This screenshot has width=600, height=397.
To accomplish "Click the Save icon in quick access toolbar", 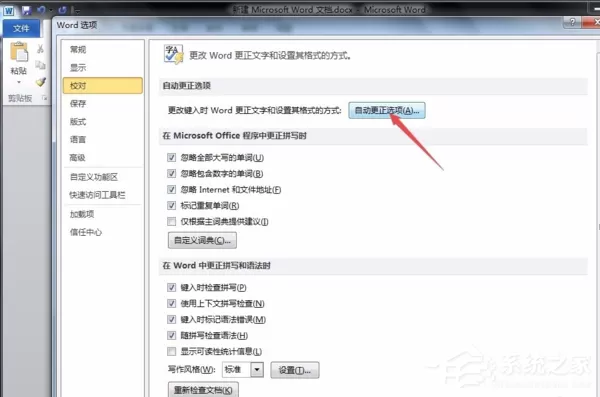I will (26, 10).
